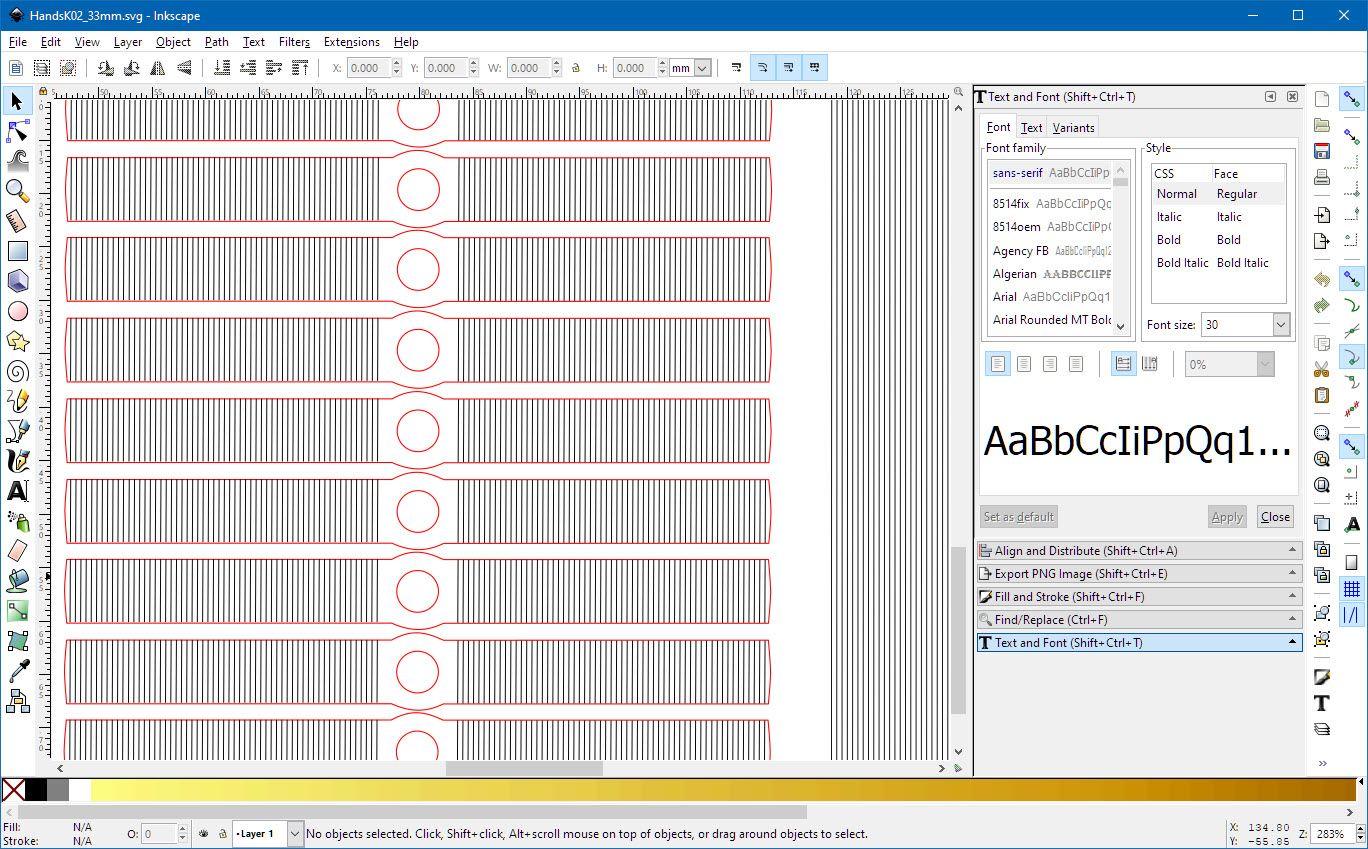Open the Font size dropdown
The height and width of the screenshot is (849, 1368).
pos(1280,325)
